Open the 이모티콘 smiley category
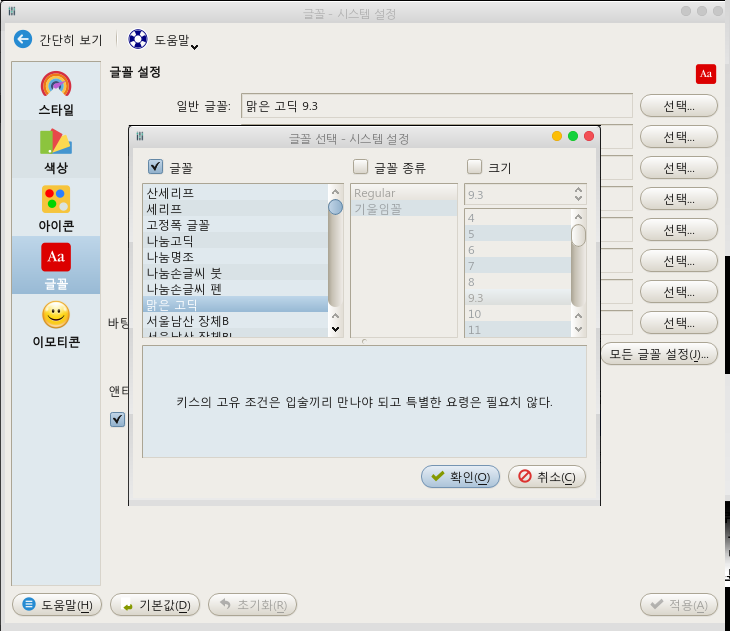 (56, 324)
